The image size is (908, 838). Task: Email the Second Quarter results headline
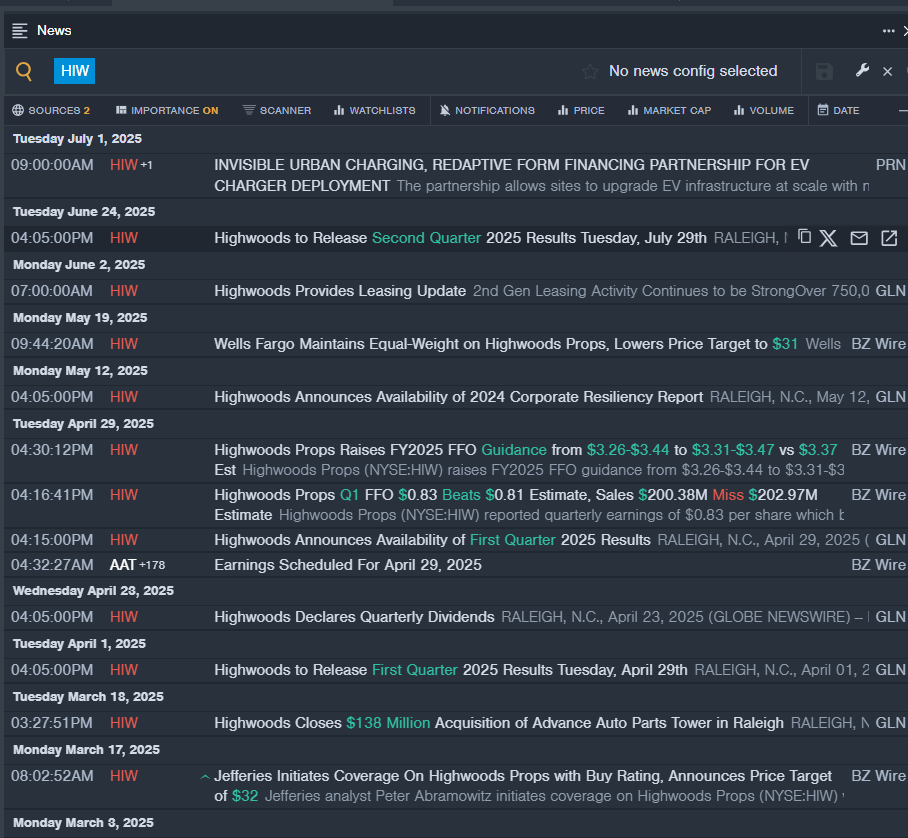859,238
